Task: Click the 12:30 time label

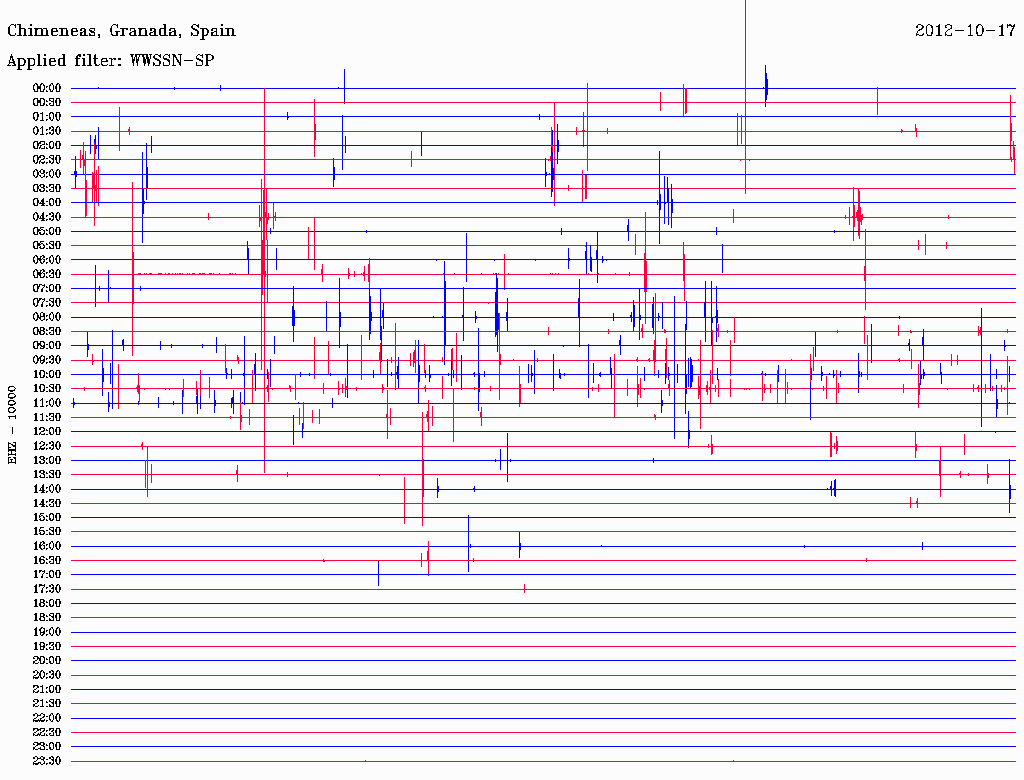Action: coord(47,446)
